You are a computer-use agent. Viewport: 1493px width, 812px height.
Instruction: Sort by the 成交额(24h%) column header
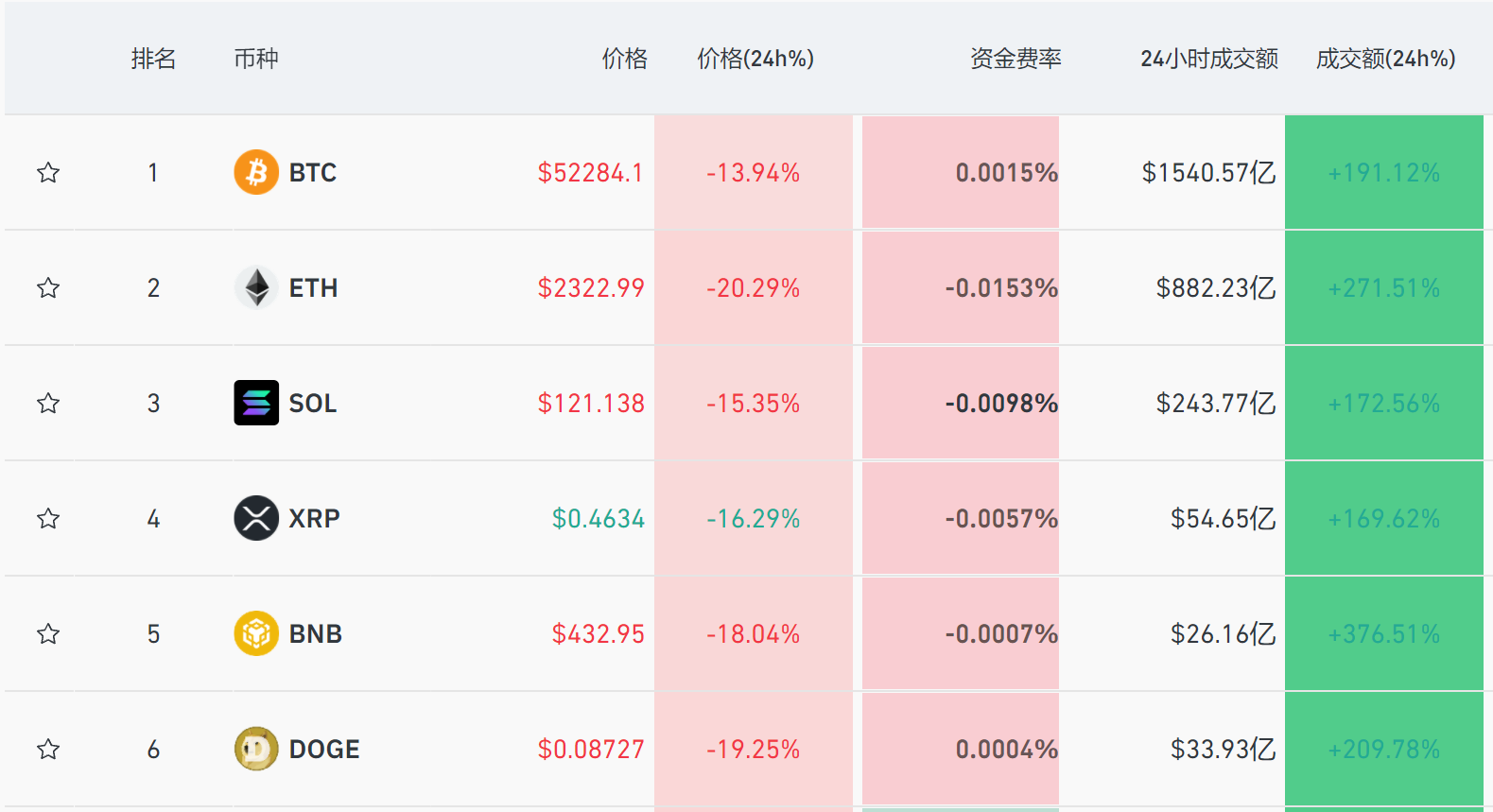tap(1383, 59)
